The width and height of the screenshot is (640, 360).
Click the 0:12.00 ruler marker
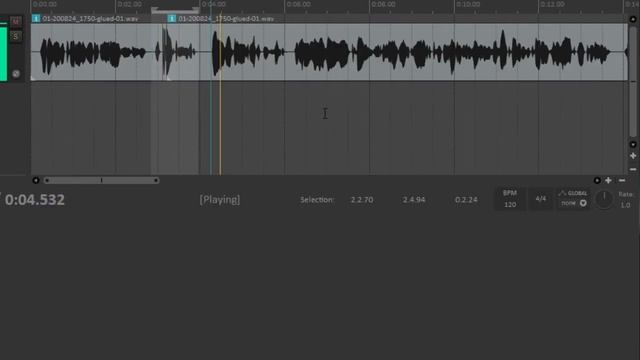(553, 4)
